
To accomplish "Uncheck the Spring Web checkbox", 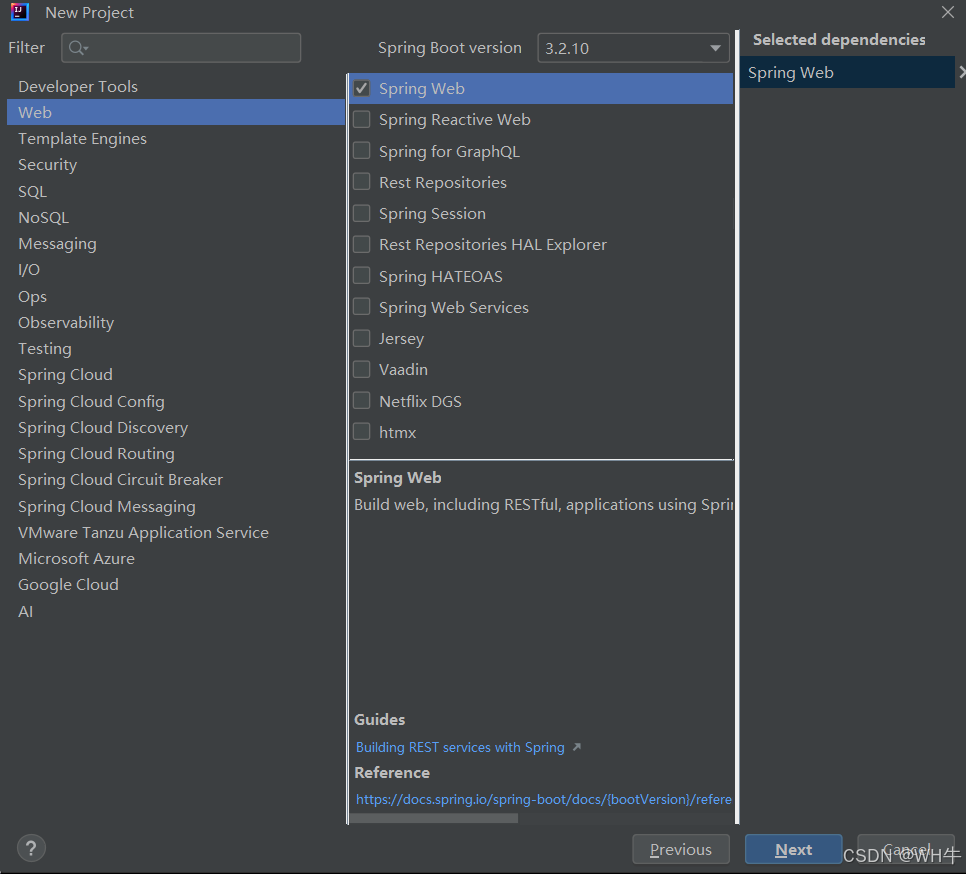I will coord(362,89).
